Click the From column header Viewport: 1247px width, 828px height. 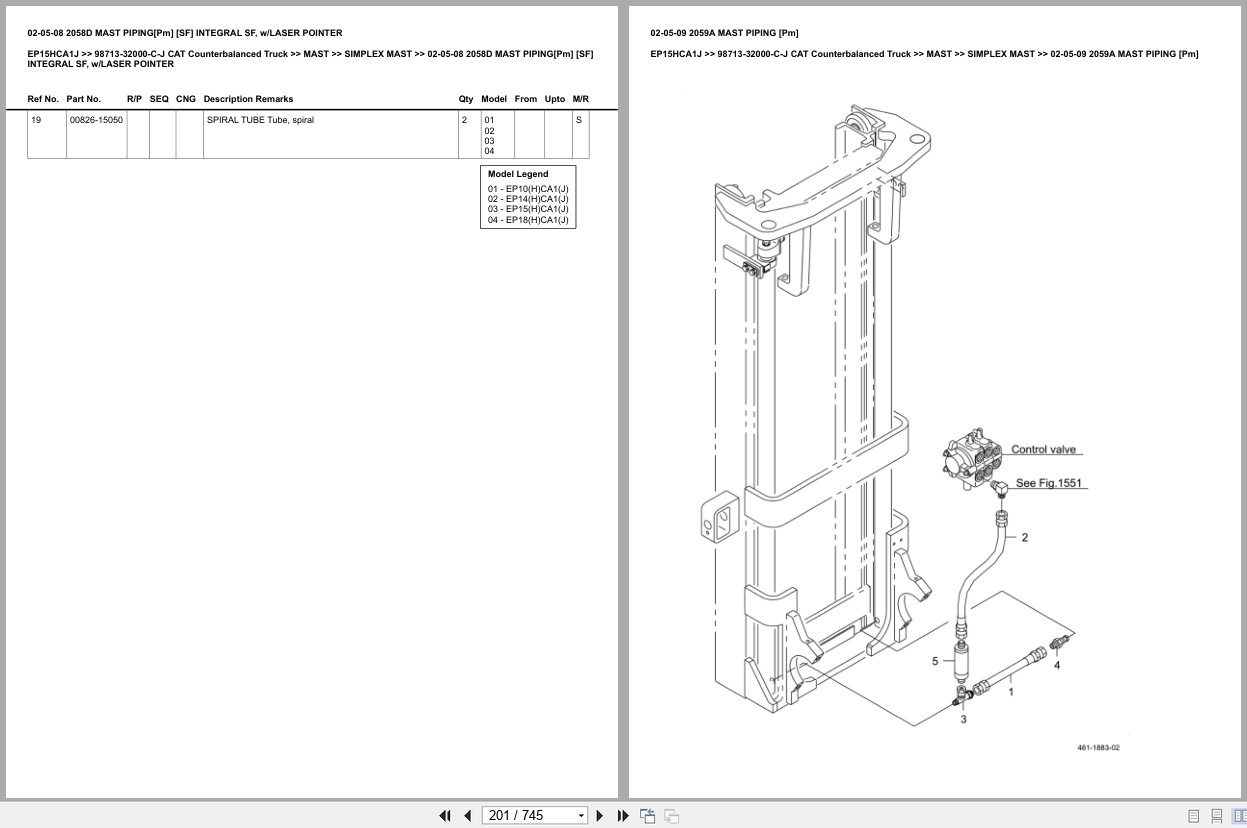click(x=526, y=99)
